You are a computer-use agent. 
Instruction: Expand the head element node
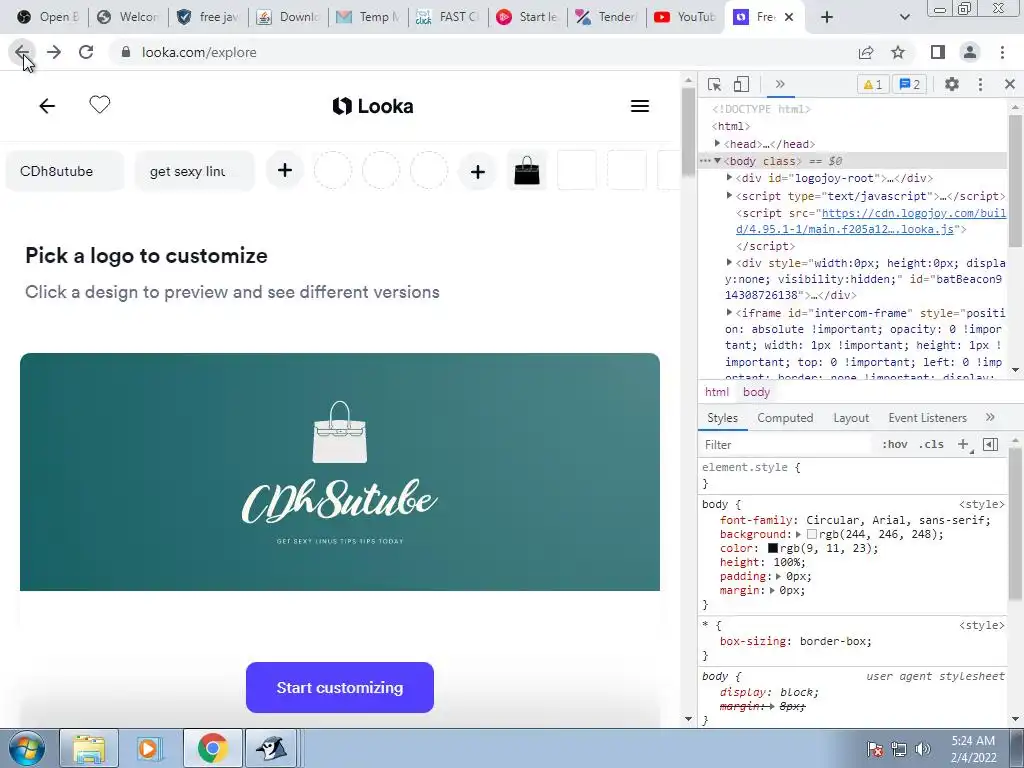(x=718, y=144)
